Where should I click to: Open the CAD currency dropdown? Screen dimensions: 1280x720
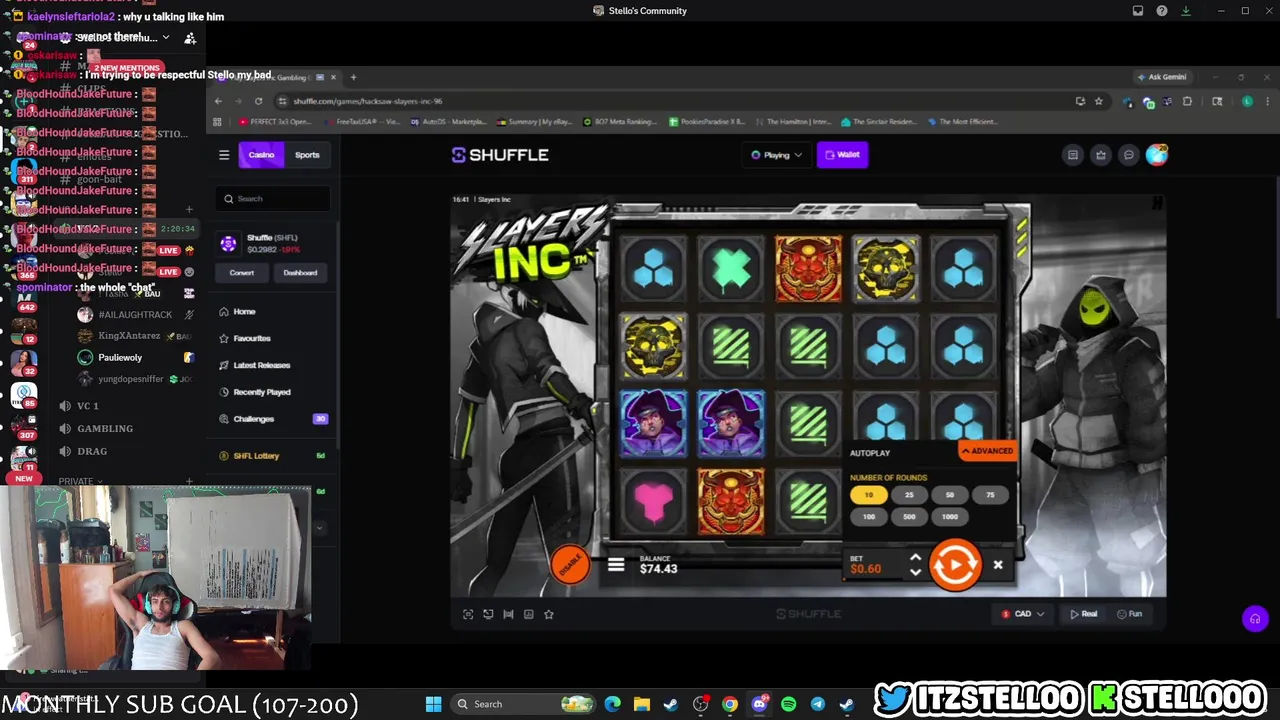(1023, 614)
